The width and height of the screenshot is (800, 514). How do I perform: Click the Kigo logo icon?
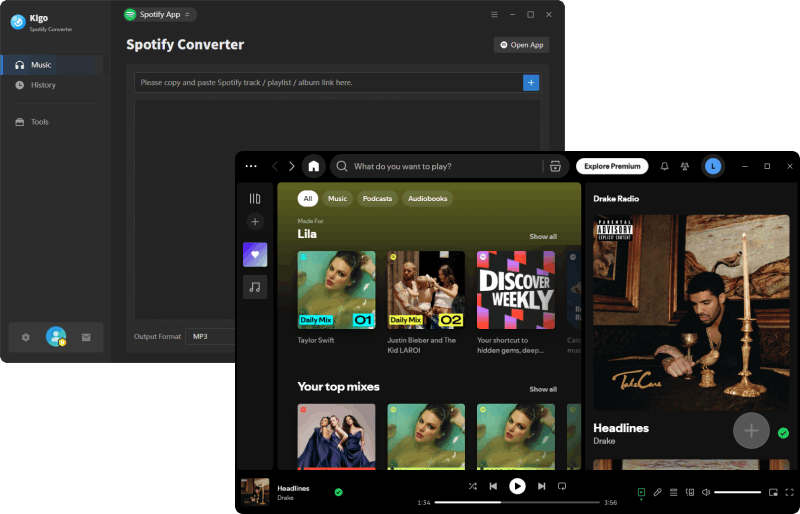tap(18, 22)
